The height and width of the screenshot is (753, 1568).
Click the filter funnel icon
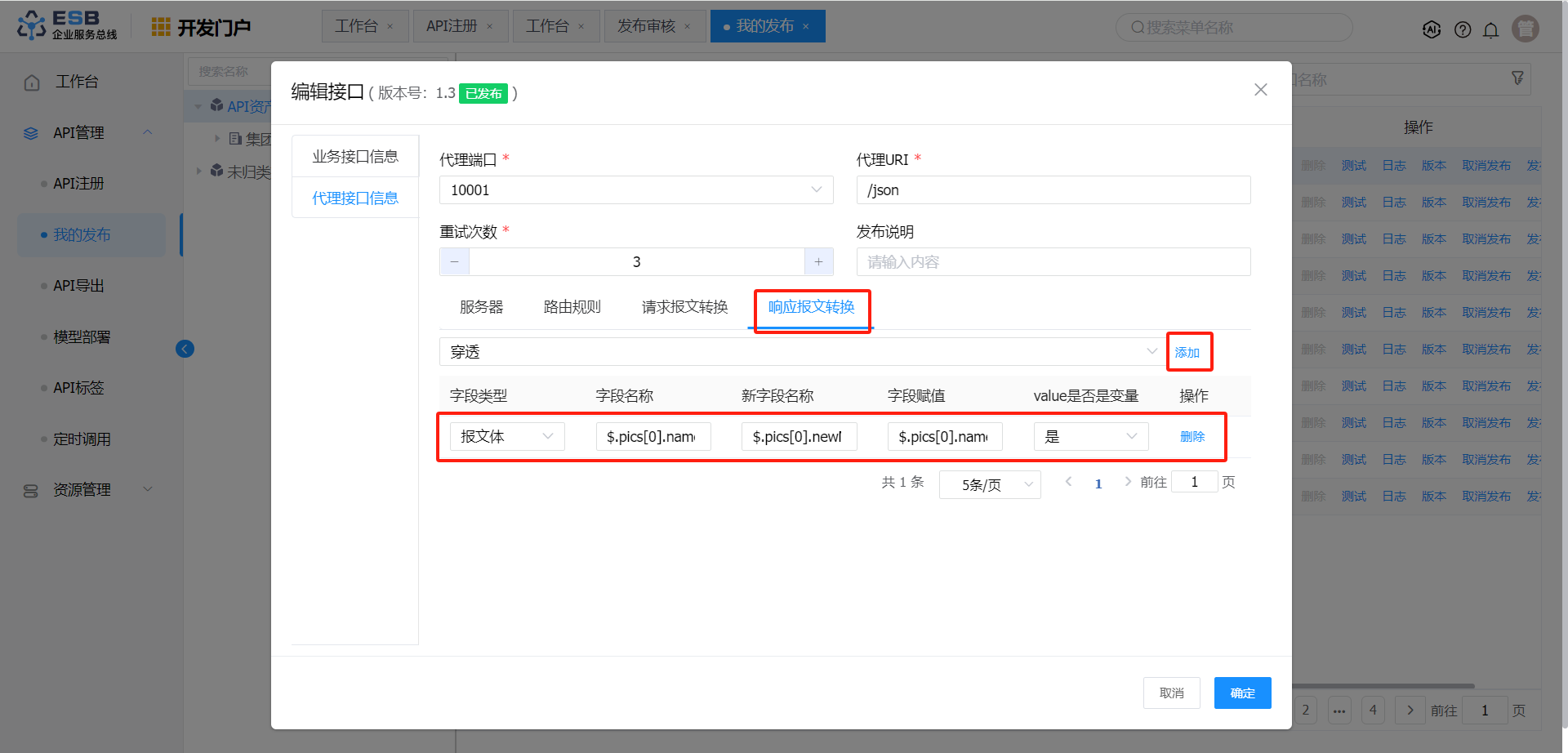tap(1517, 78)
